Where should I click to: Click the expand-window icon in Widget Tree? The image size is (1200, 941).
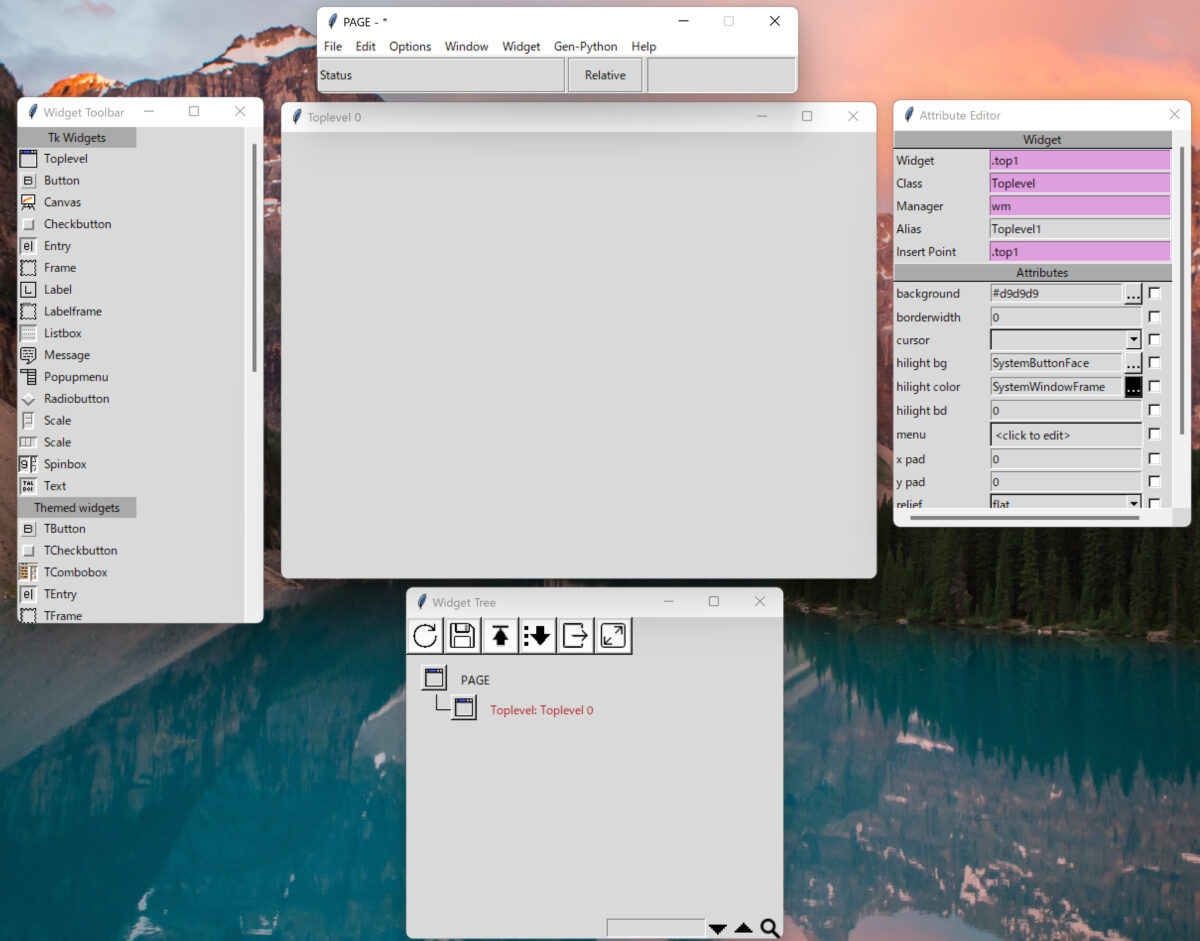(x=613, y=636)
